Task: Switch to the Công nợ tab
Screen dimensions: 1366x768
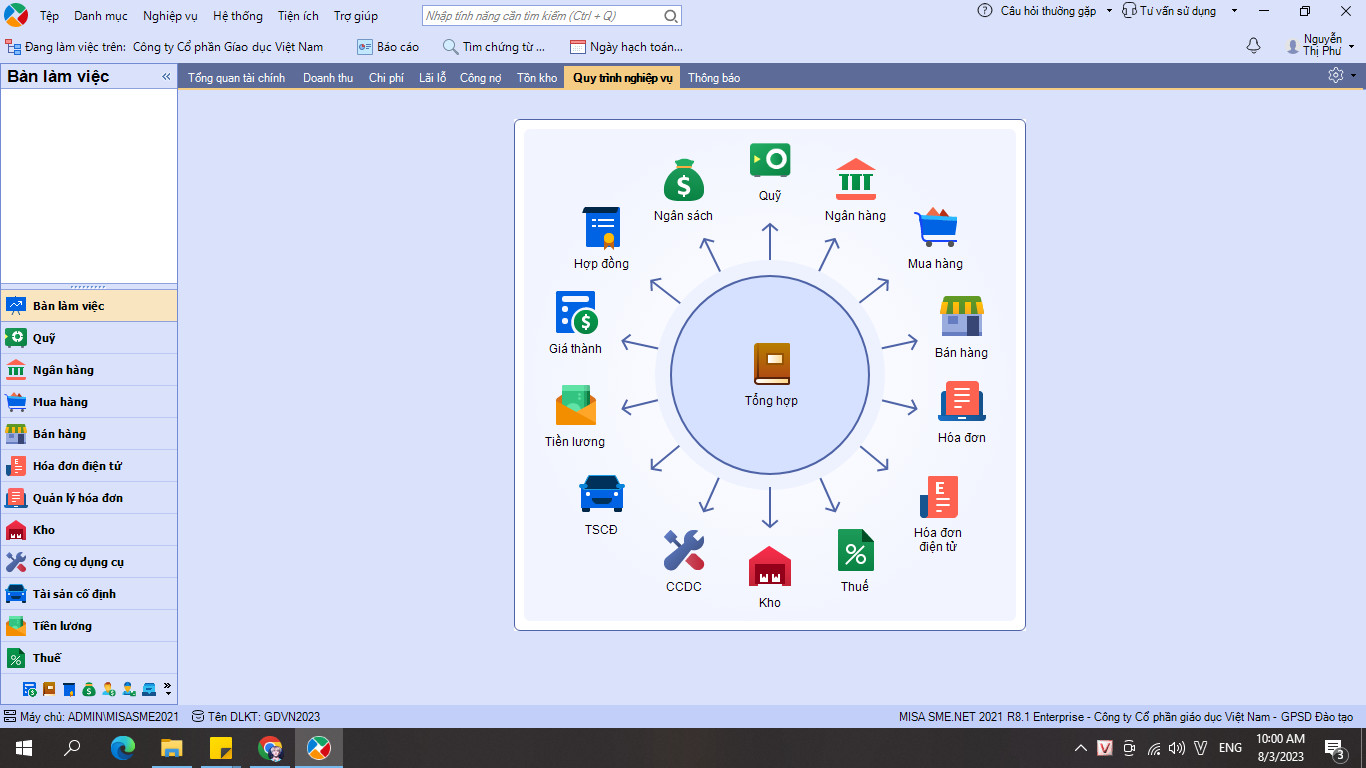Action: (481, 77)
